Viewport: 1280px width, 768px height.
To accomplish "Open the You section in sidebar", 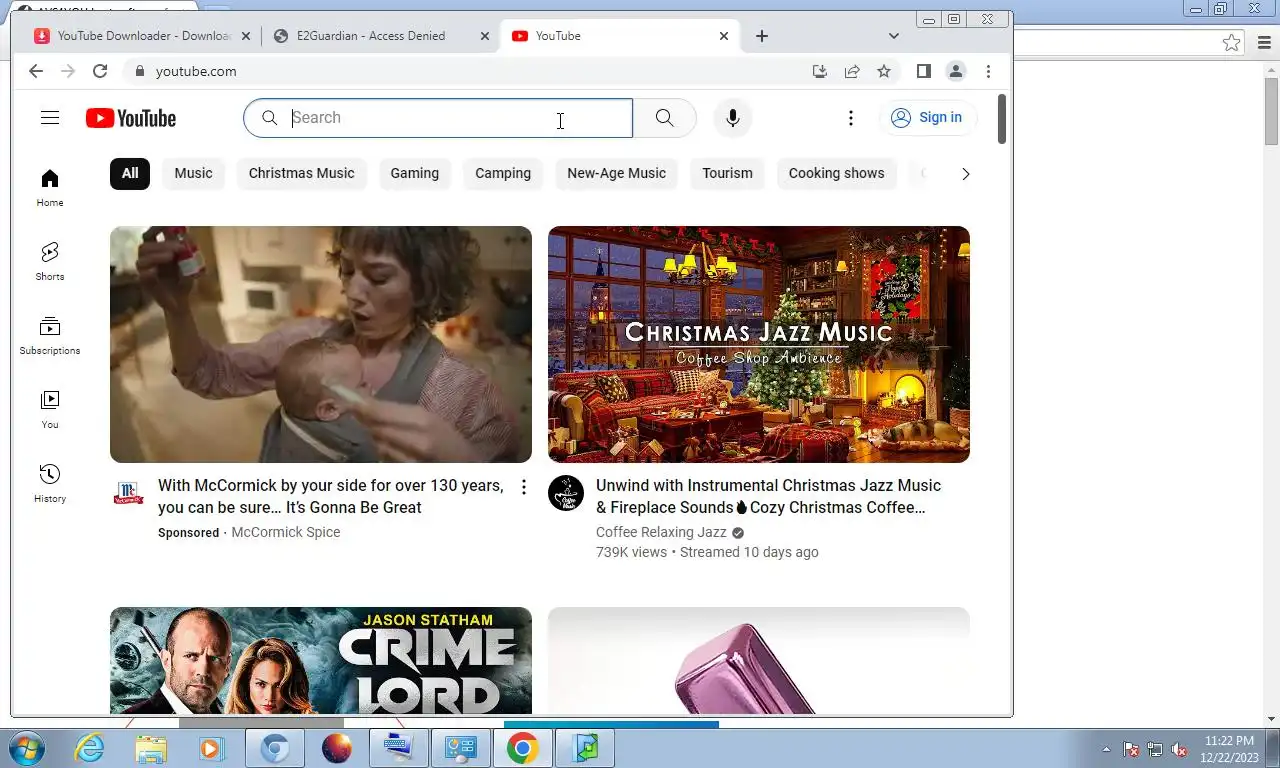I will click(50, 410).
